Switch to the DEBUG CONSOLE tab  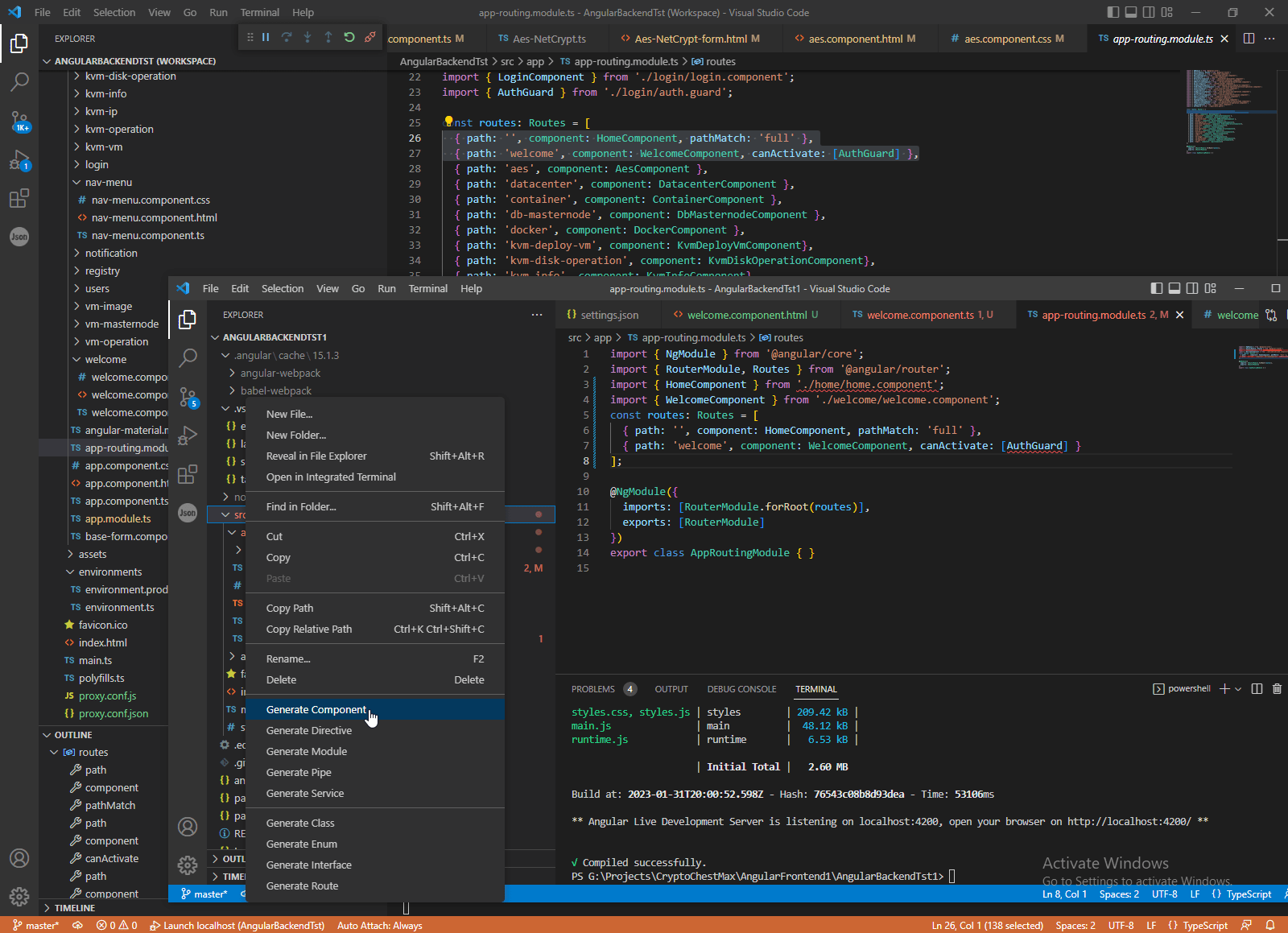tap(741, 689)
